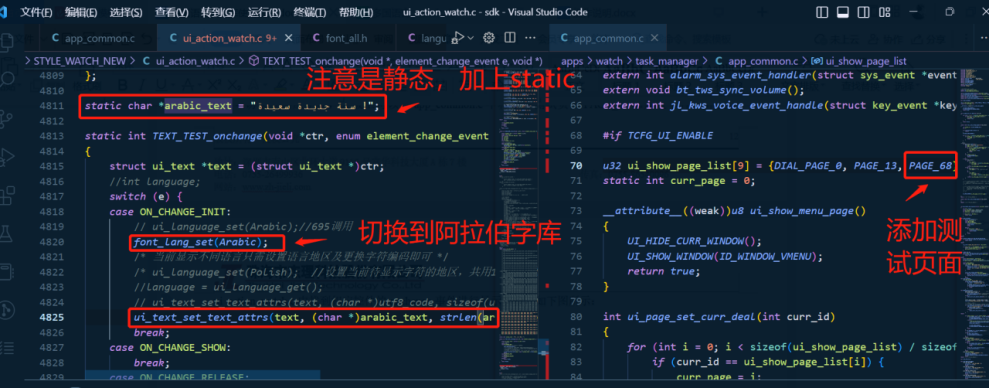989x388 pixels.
Task: Click 'case ON_CHANGE_SHOW:' line
Action: [170, 348]
